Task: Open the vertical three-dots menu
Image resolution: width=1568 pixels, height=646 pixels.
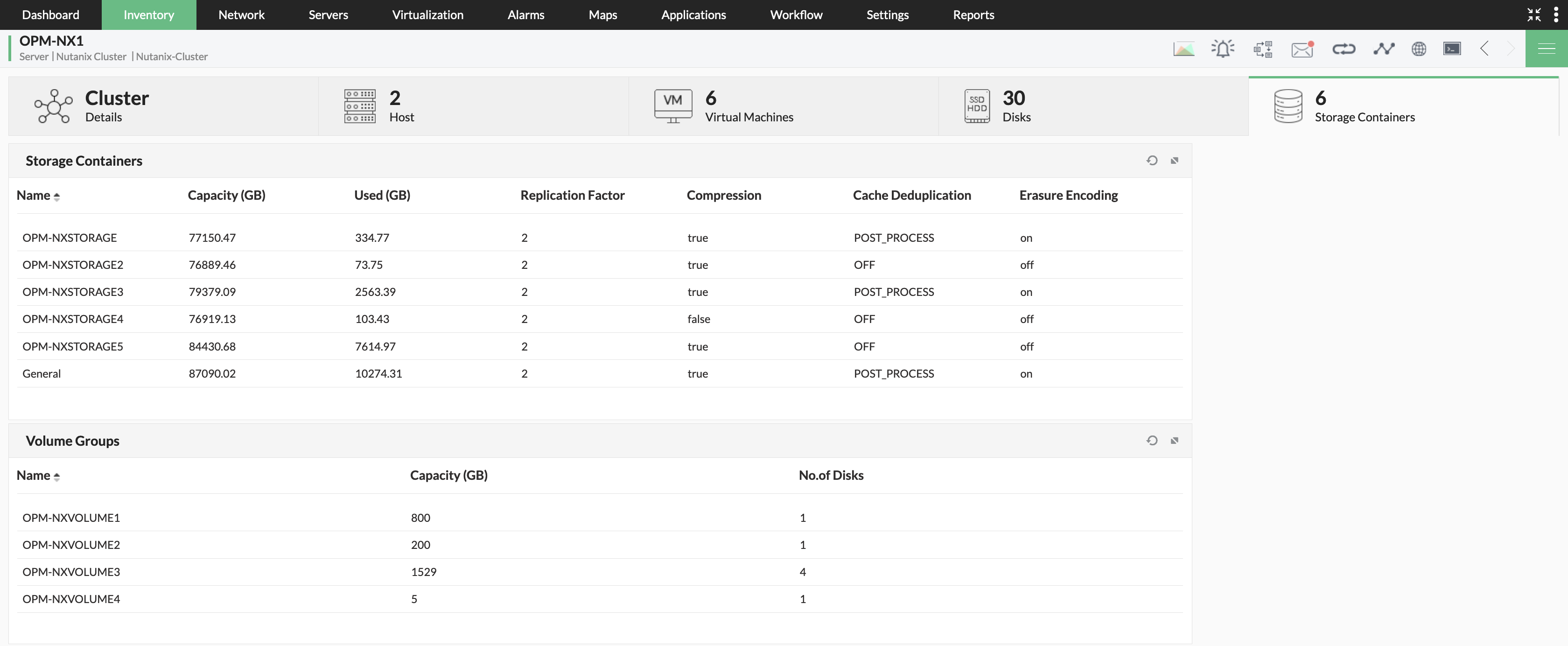Action: click(x=1556, y=14)
